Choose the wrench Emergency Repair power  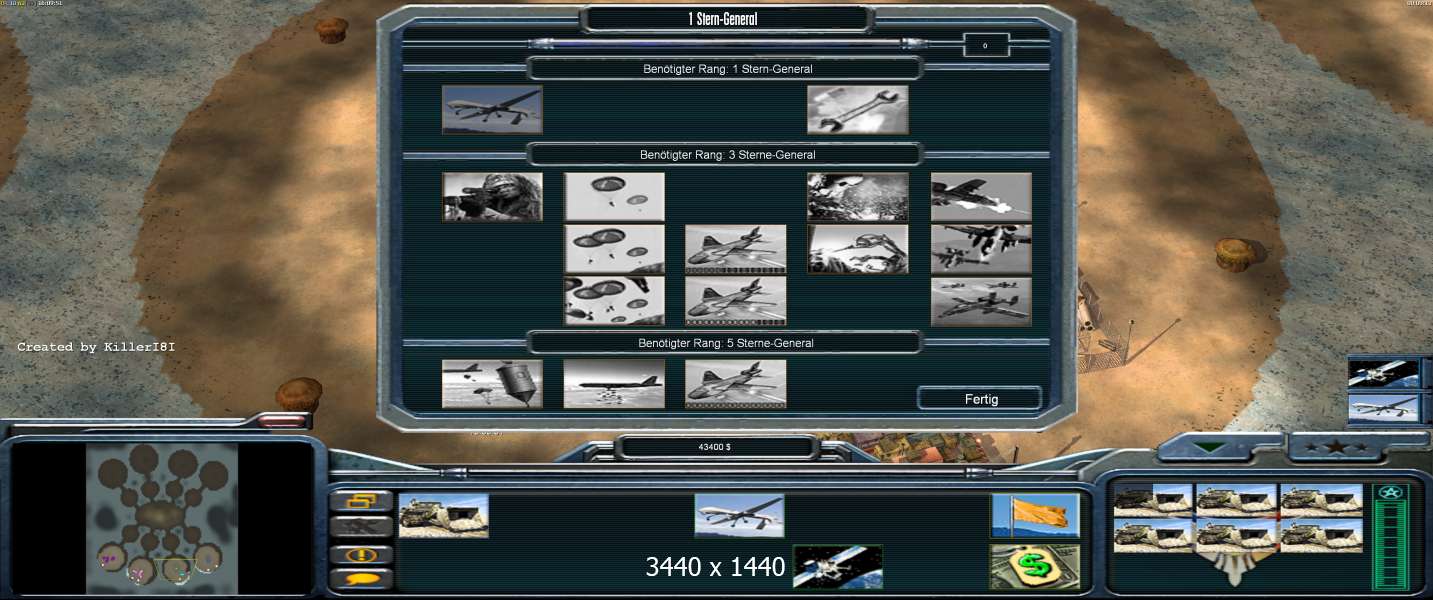857,109
